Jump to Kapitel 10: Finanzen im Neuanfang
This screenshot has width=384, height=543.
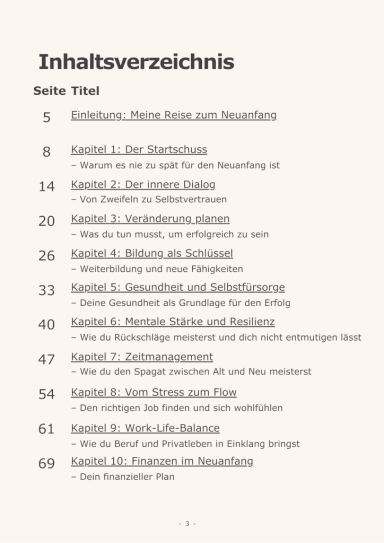point(162,462)
